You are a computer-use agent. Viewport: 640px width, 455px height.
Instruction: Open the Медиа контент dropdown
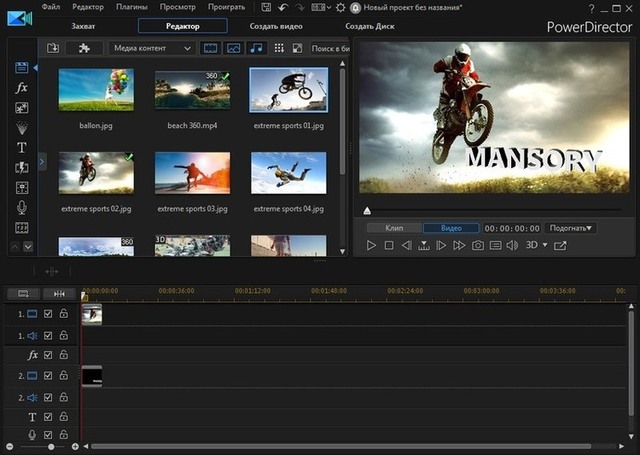[x=151, y=48]
